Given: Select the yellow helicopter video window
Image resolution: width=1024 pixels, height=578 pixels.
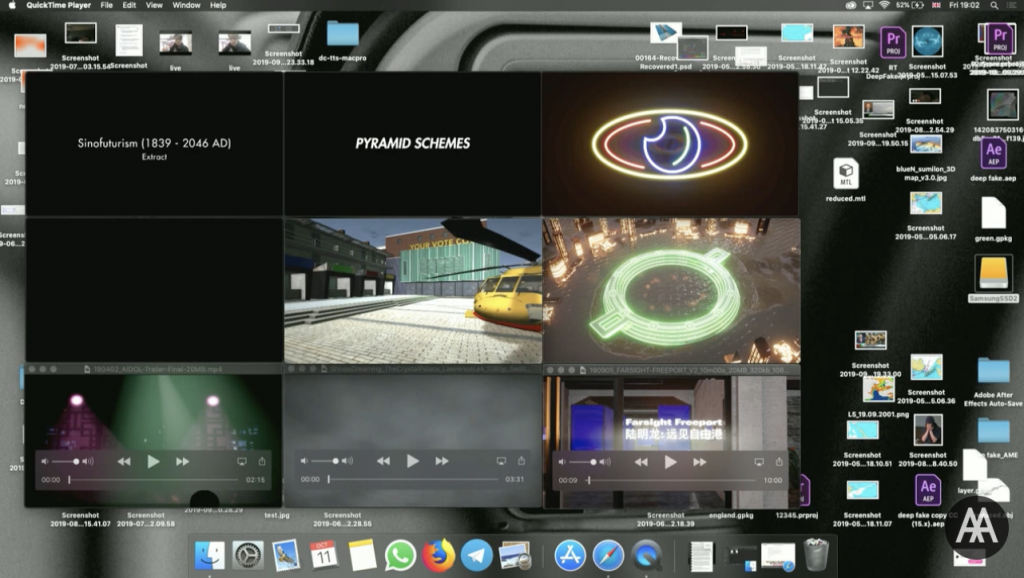Looking at the screenshot, I should tap(413, 291).
